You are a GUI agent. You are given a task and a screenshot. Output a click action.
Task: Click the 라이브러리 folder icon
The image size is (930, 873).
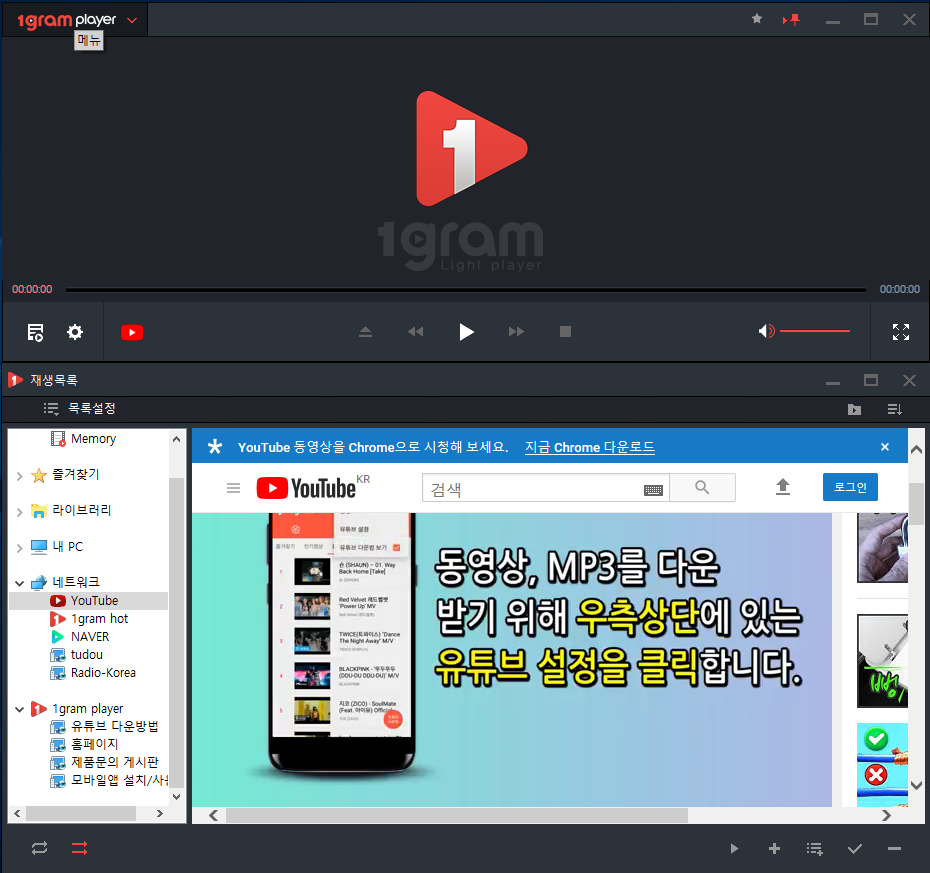tap(39, 511)
